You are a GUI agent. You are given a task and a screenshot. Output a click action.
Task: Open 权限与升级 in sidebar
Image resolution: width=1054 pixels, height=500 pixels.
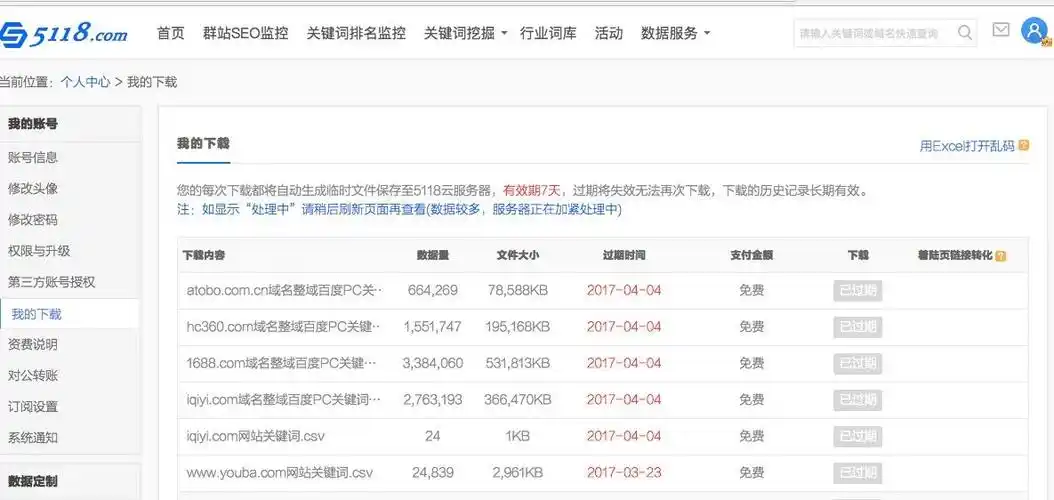click(39, 251)
